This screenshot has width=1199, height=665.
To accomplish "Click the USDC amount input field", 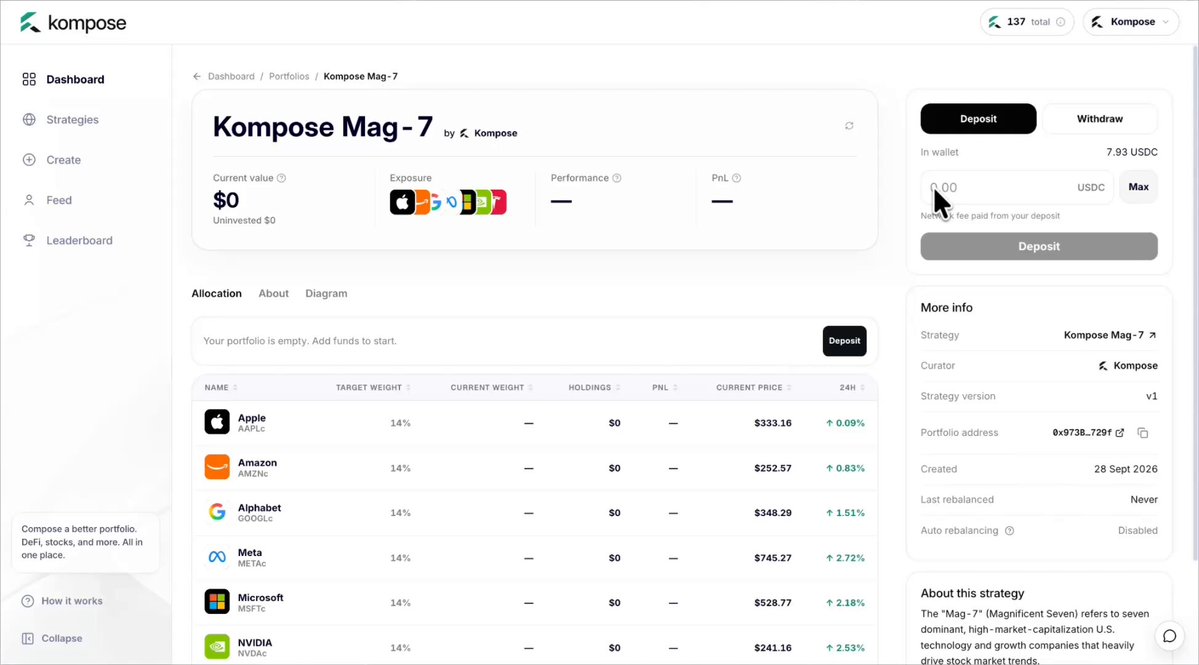I will pyautogui.click(x=1017, y=187).
